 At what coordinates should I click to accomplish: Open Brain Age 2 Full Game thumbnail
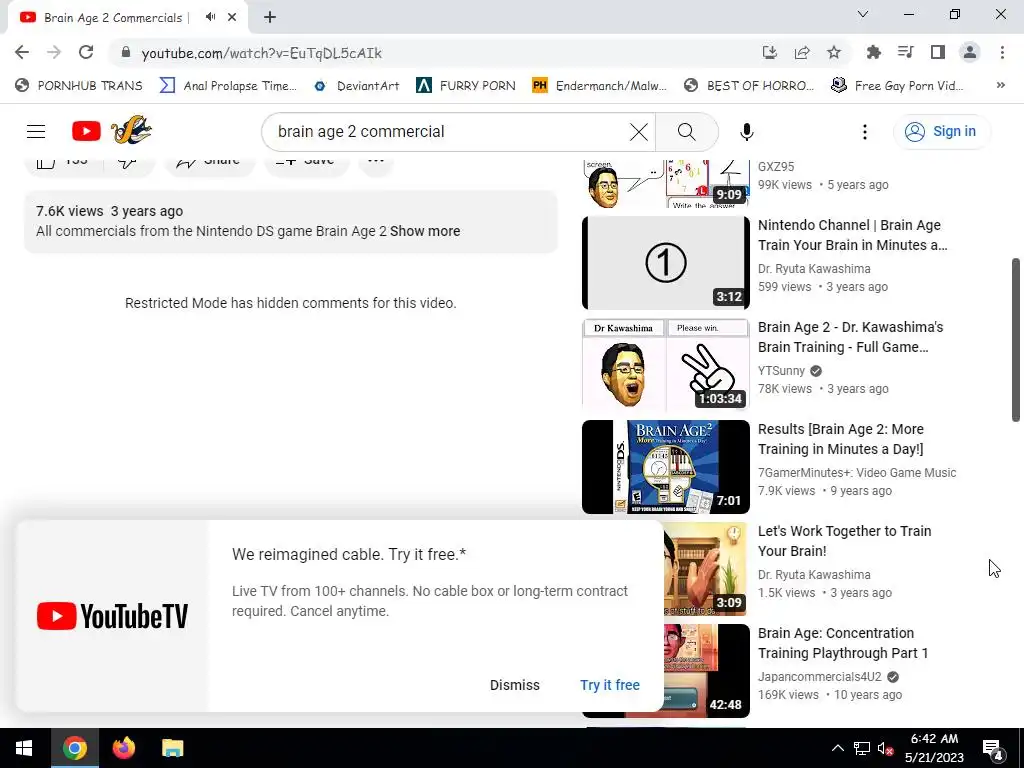pos(665,364)
